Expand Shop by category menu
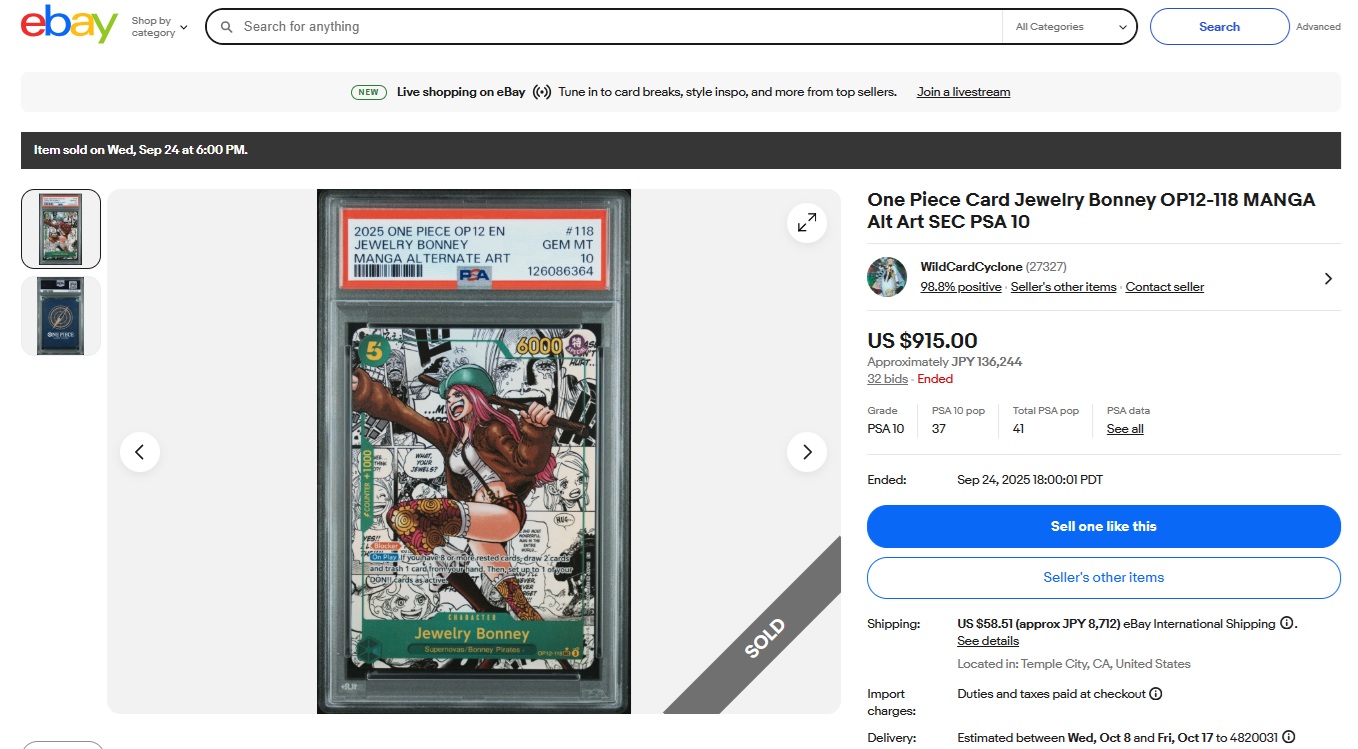Image resolution: width=1358 pixels, height=749 pixels. tap(159, 27)
